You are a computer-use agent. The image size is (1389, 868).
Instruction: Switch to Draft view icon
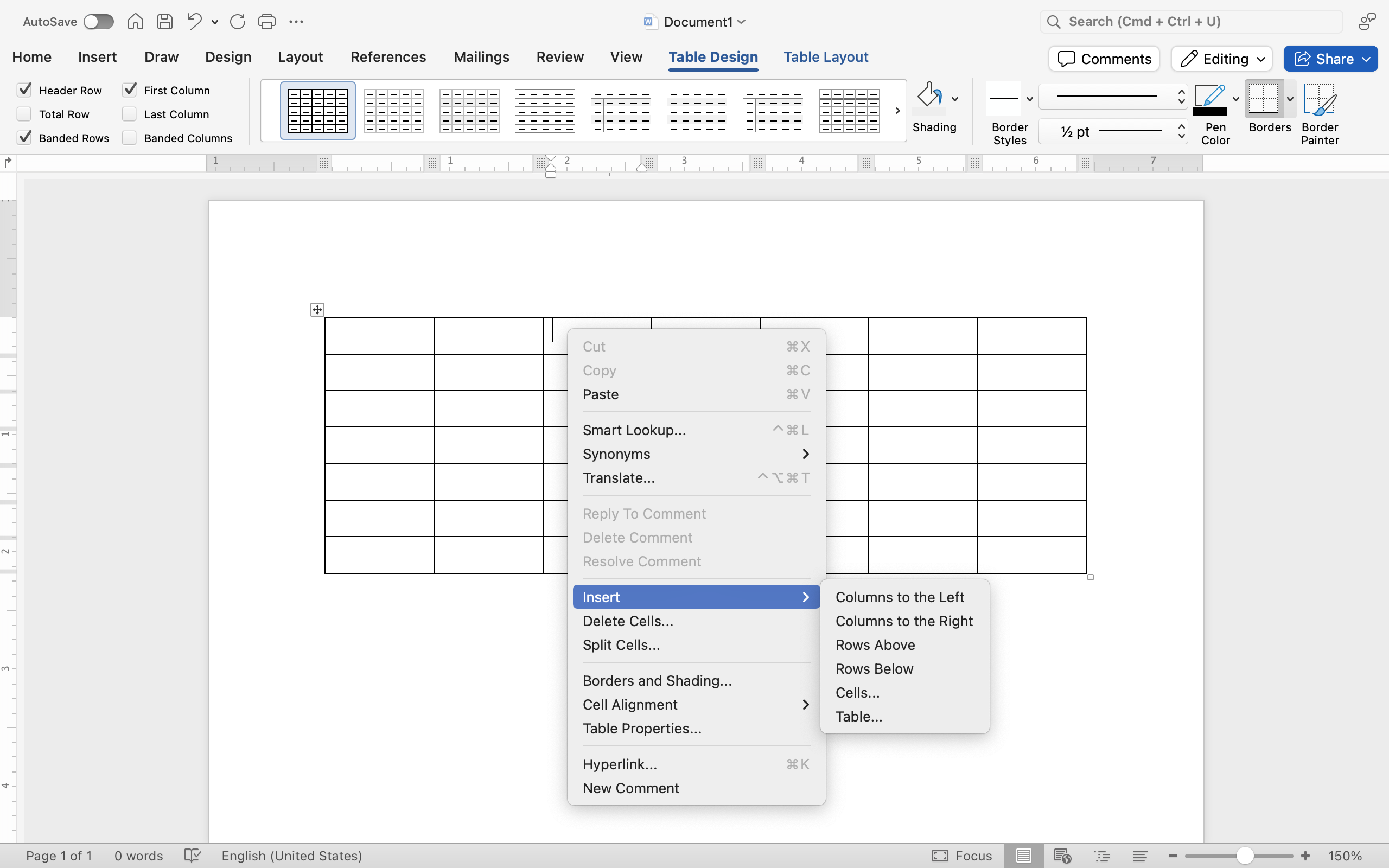[x=1140, y=856]
